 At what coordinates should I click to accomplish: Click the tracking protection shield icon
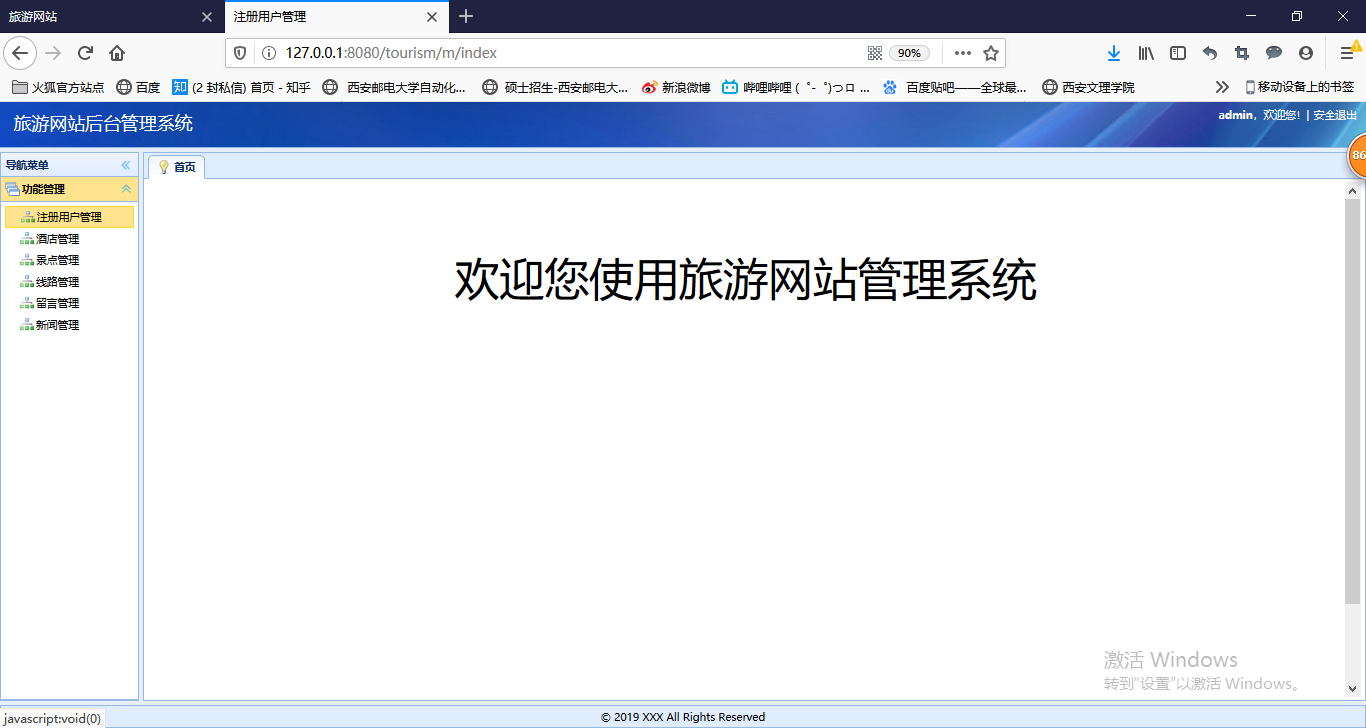240,53
